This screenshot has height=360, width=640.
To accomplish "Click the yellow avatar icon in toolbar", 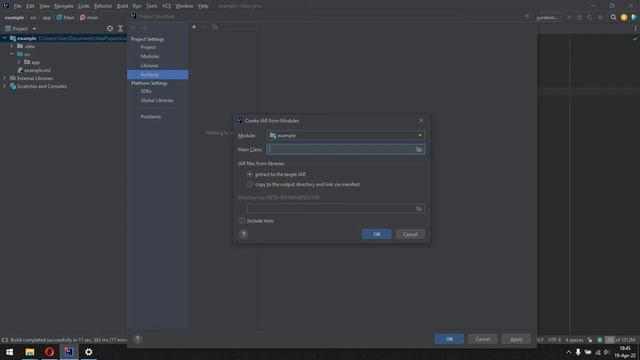I will pyautogui.click(x=624, y=18).
